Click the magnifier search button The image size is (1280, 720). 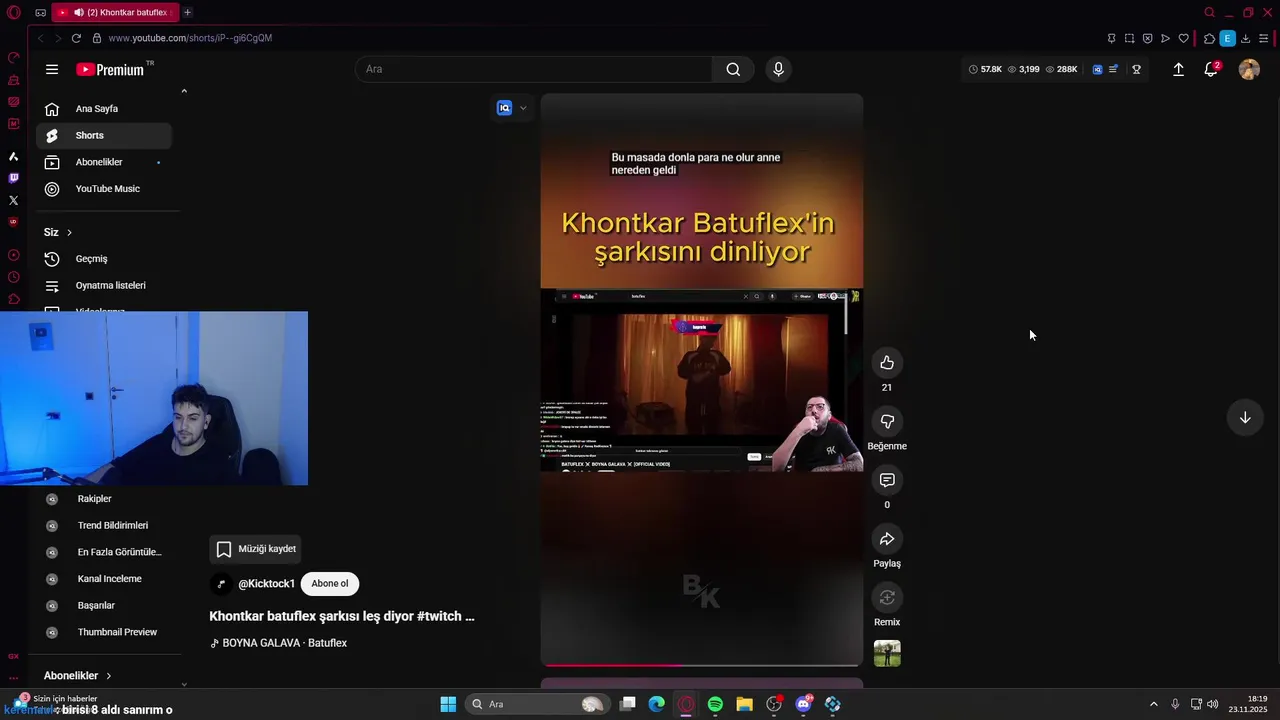point(733,69)
